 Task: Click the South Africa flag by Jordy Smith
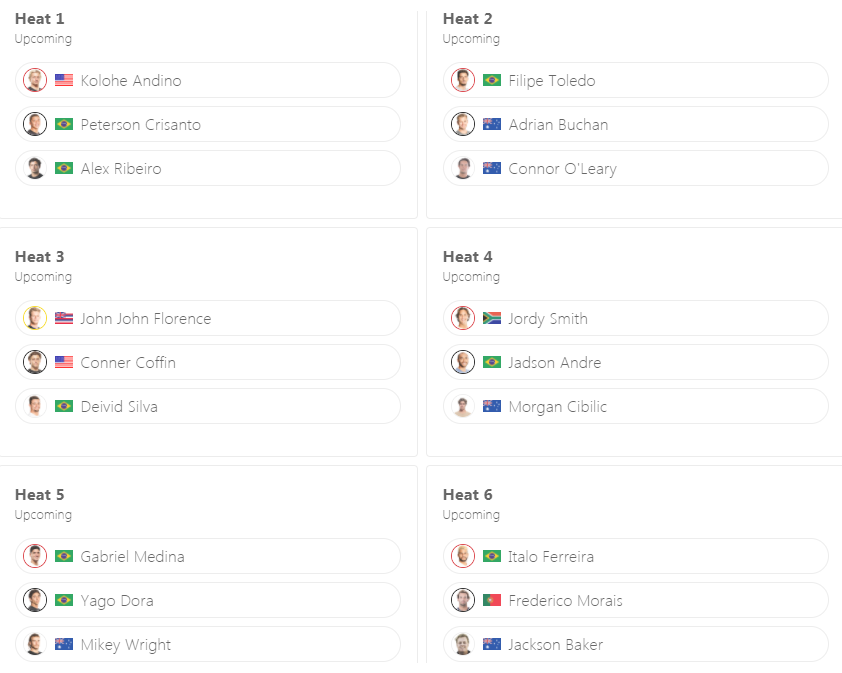pyautogui.click(x=492, y=318)
